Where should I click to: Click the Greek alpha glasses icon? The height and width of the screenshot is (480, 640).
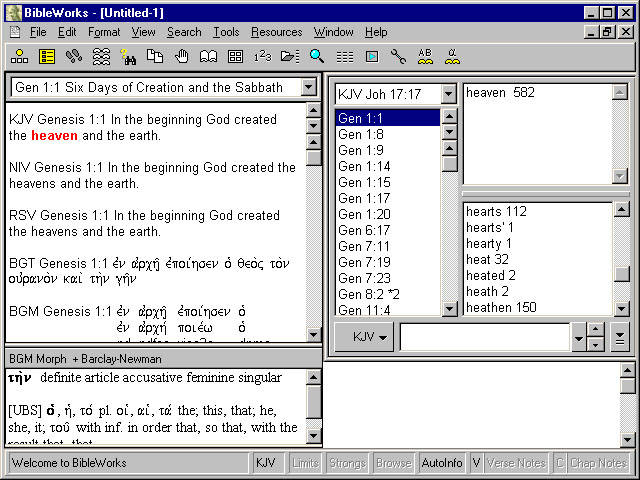pyautogui.click(x=452, y=56)
